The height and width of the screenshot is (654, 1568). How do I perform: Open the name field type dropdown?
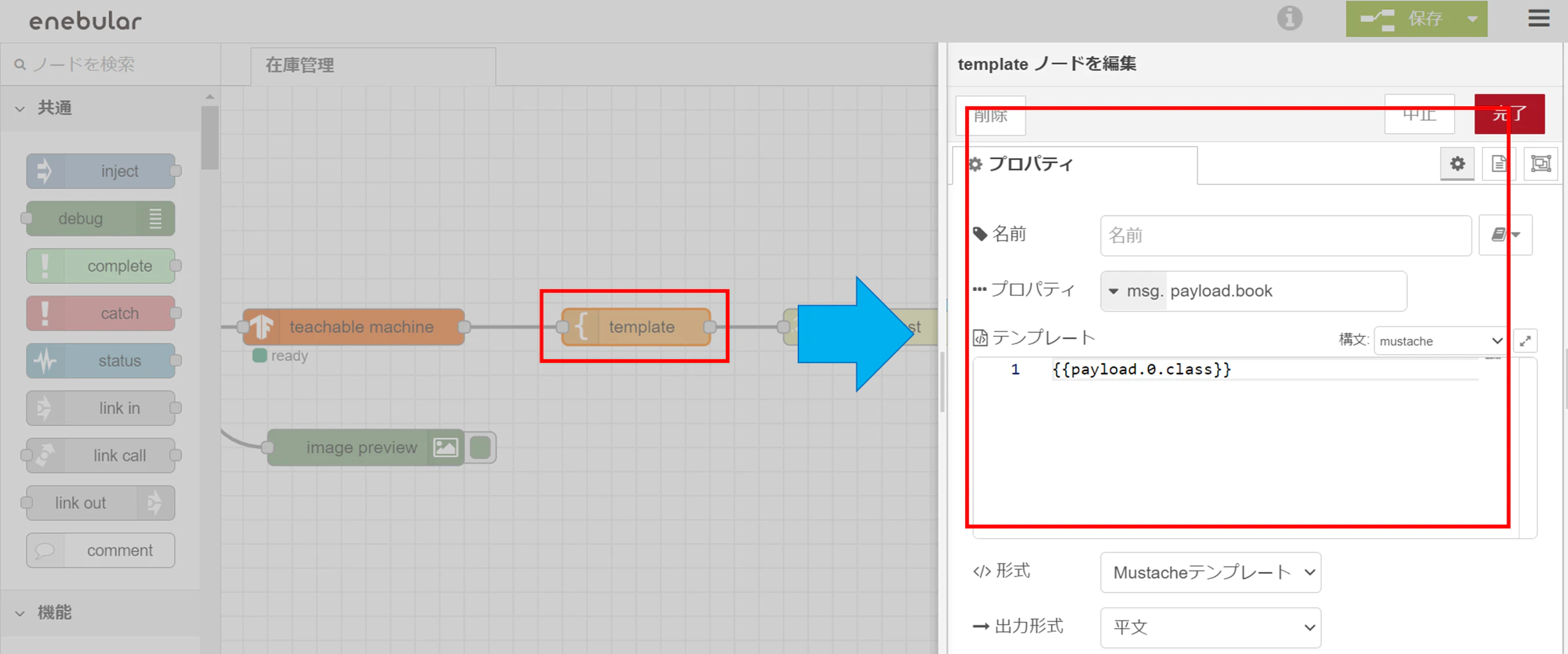click(x=1505, y=235)
